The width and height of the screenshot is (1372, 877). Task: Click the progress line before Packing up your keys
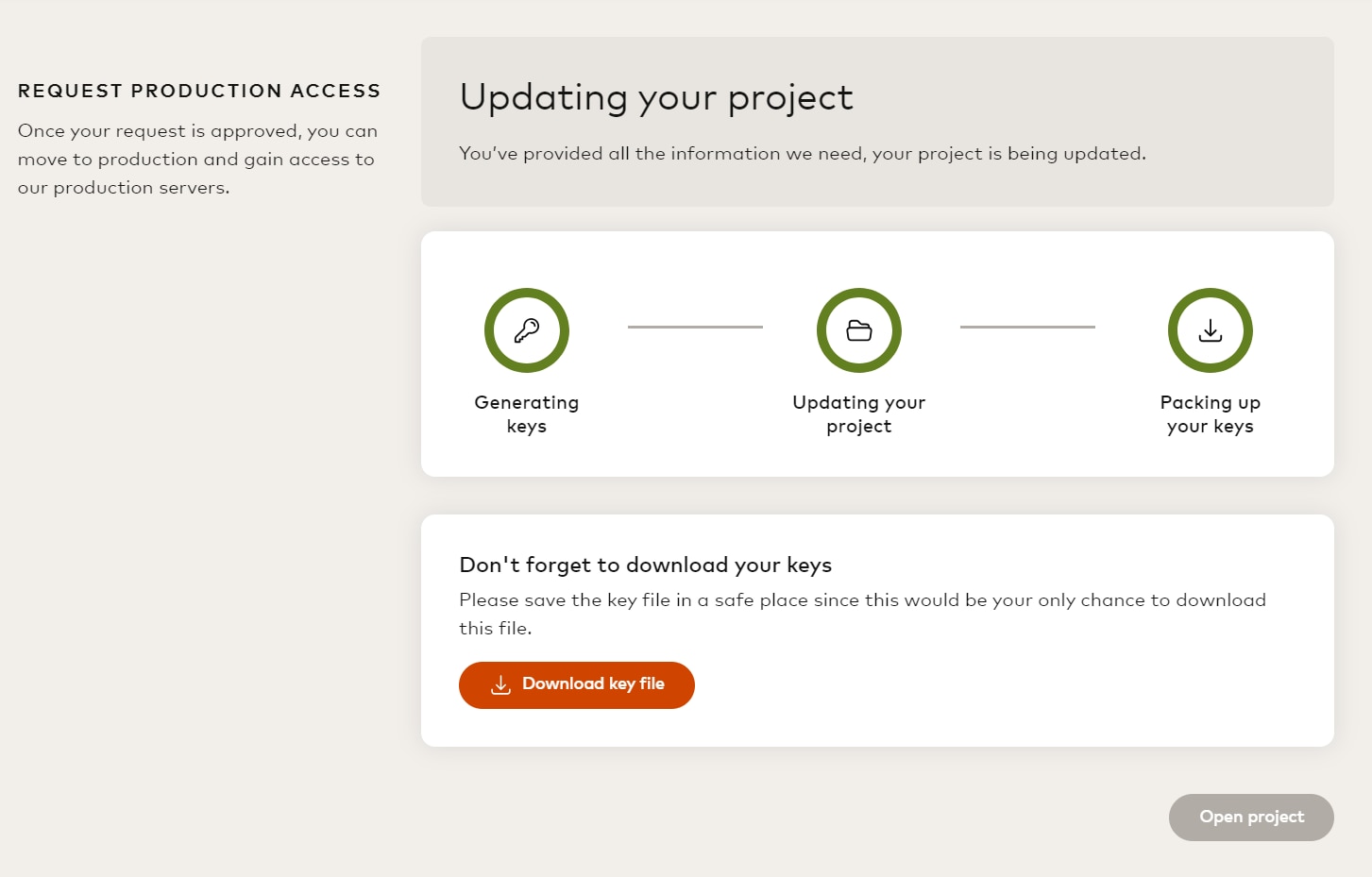(1027, 327)
